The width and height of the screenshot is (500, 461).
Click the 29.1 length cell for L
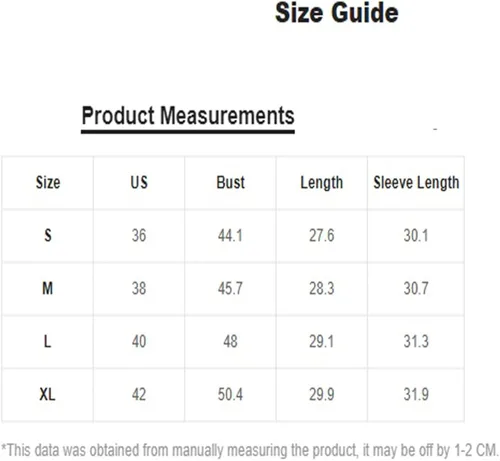[x=321, y=341]
